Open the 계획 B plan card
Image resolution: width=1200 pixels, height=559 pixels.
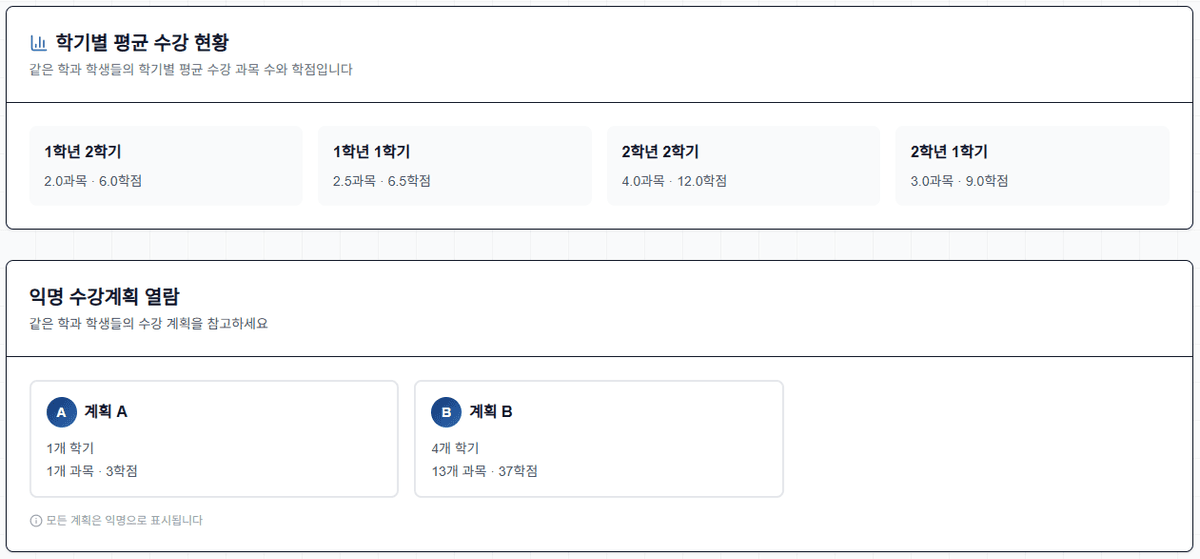click(598, 438)
